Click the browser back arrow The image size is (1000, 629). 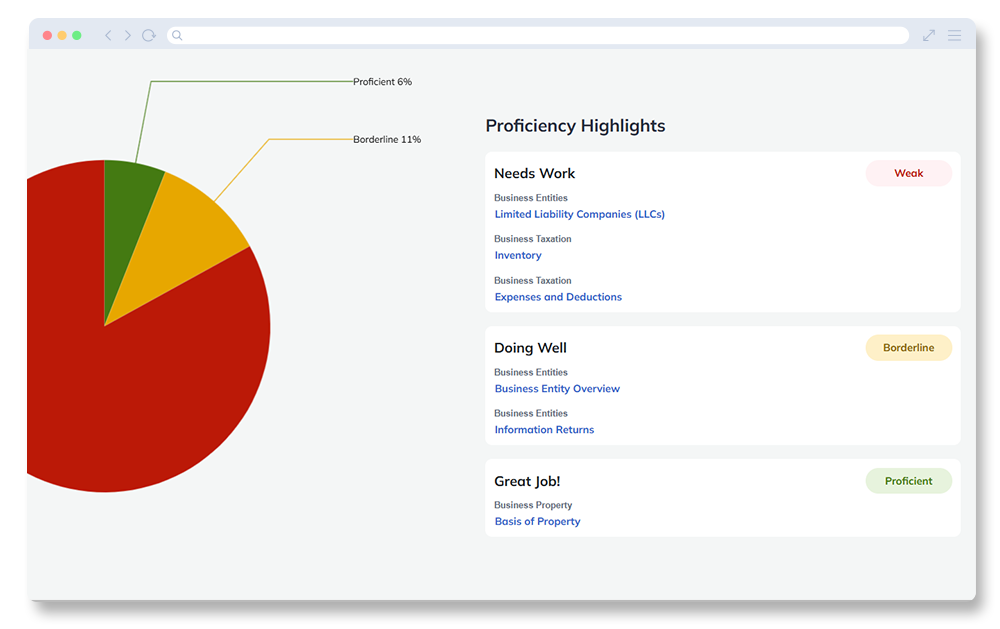[108, 35]
